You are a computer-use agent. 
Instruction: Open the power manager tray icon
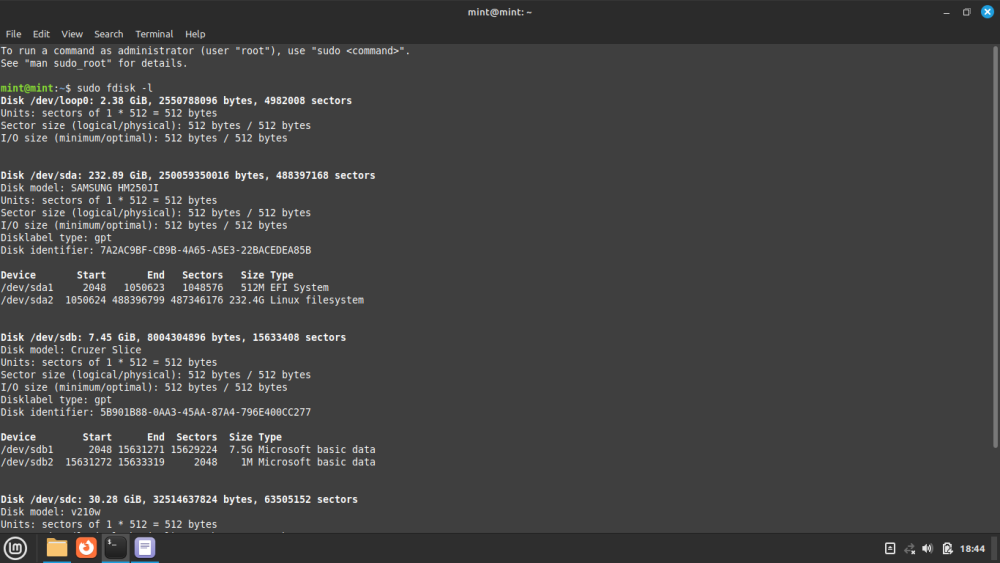tap(947, 548)
